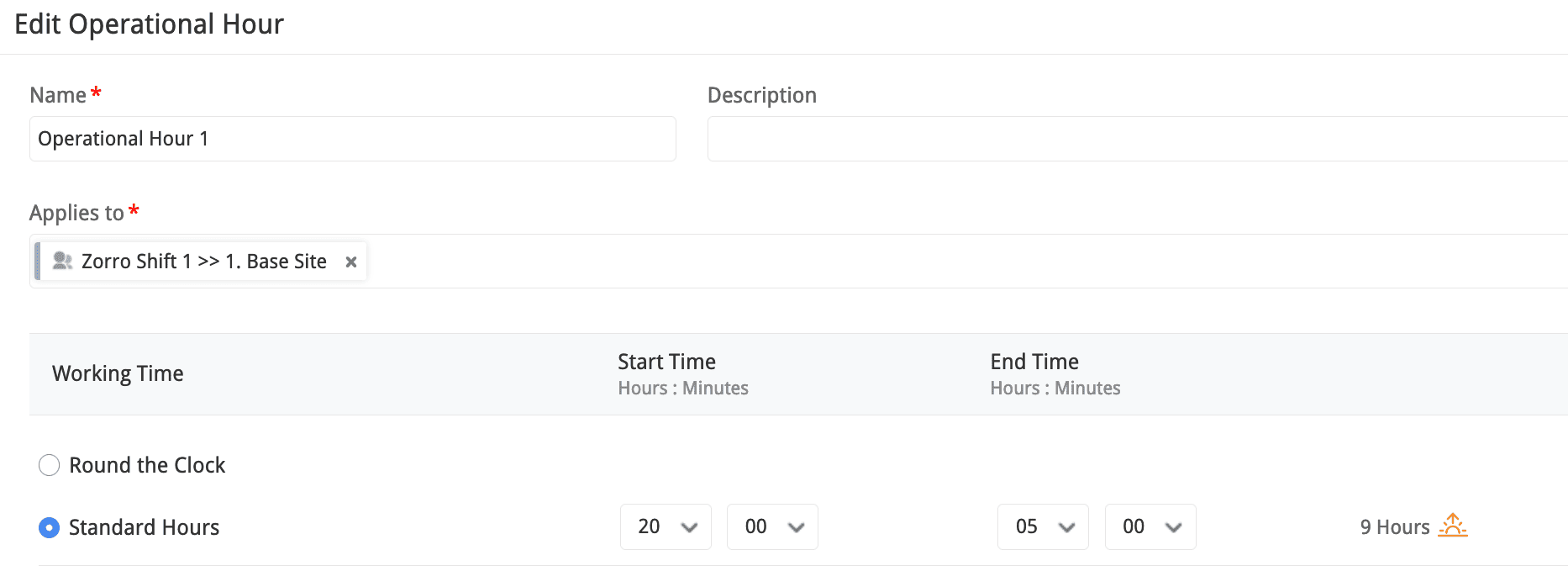This screenshot has height=587, width=1568.
Task: Select the Round the Clock option
Action: click(50, 465)
